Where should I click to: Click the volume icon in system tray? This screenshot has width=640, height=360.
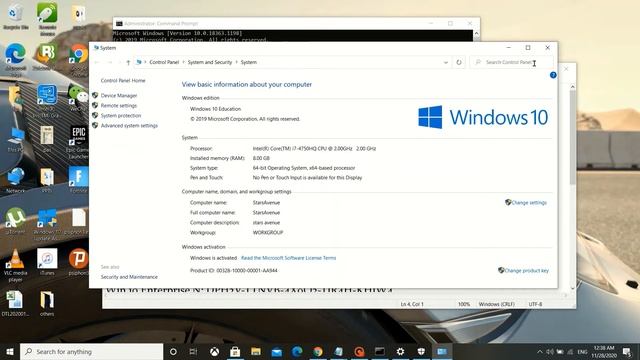550,351
